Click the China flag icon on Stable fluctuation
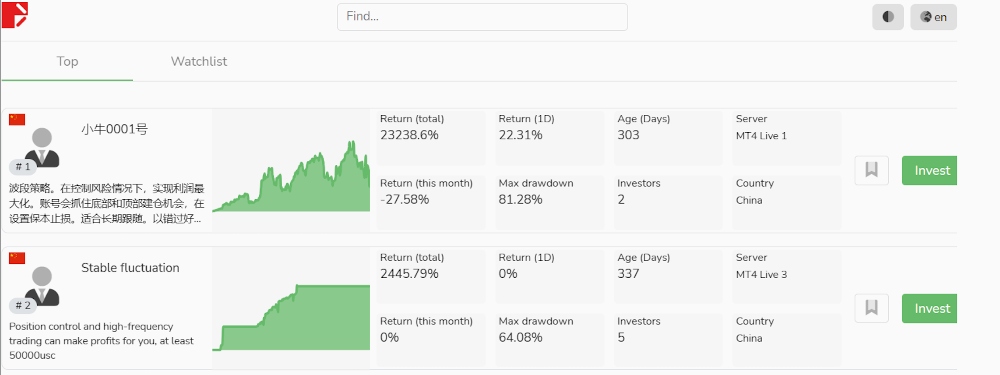This screenshot has width=1000, height=375. point(17,258)
